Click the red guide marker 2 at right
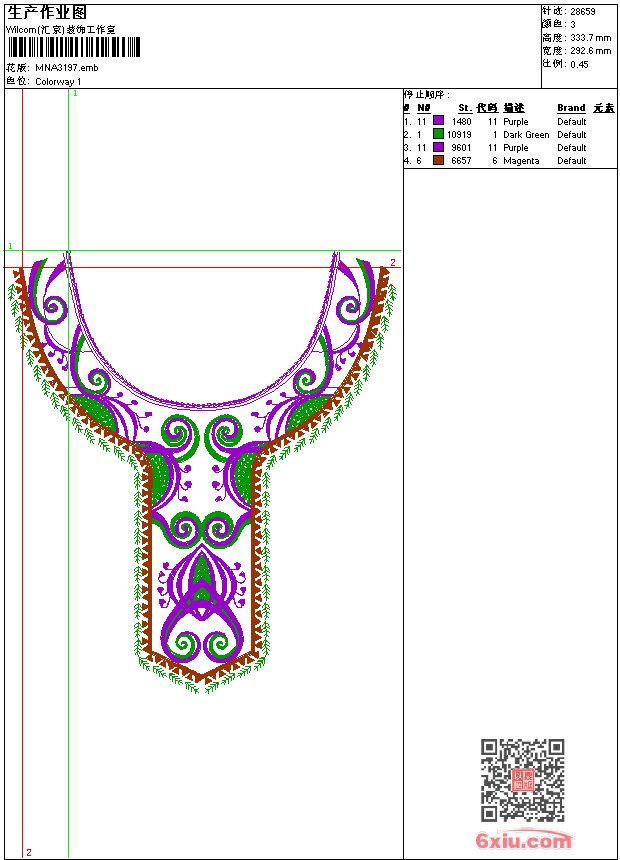620x860 pixels. tap(393, 262)
